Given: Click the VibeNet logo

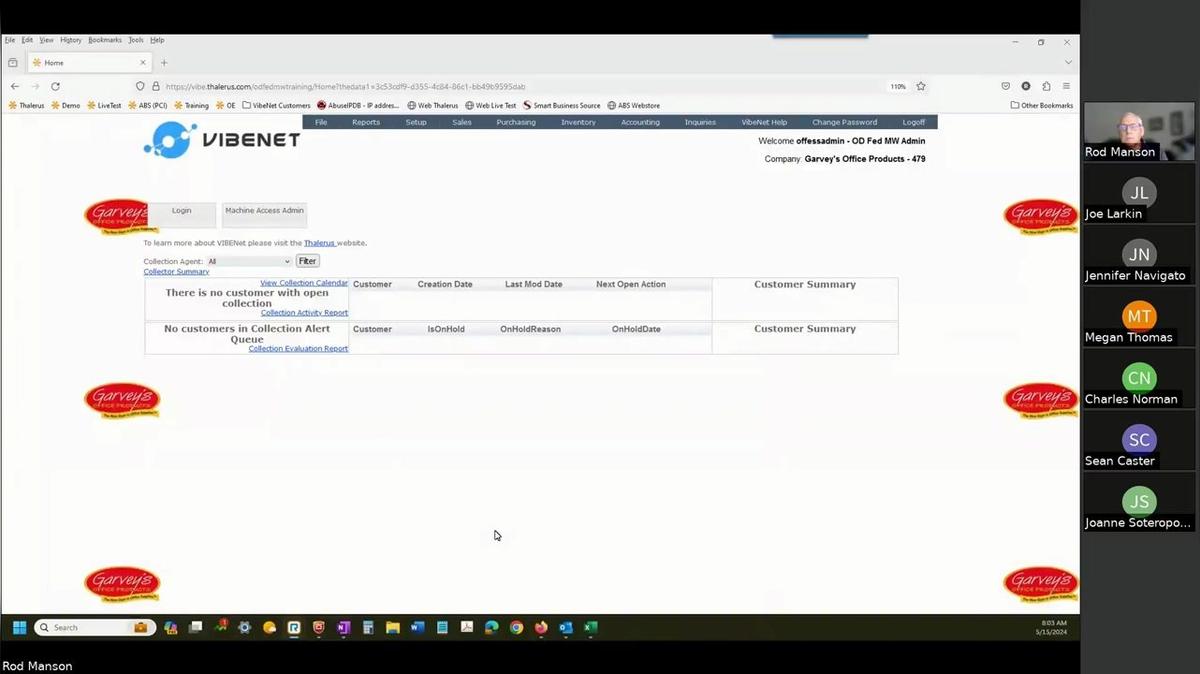Looking at the screenshot, I should (x=222, y=140).
